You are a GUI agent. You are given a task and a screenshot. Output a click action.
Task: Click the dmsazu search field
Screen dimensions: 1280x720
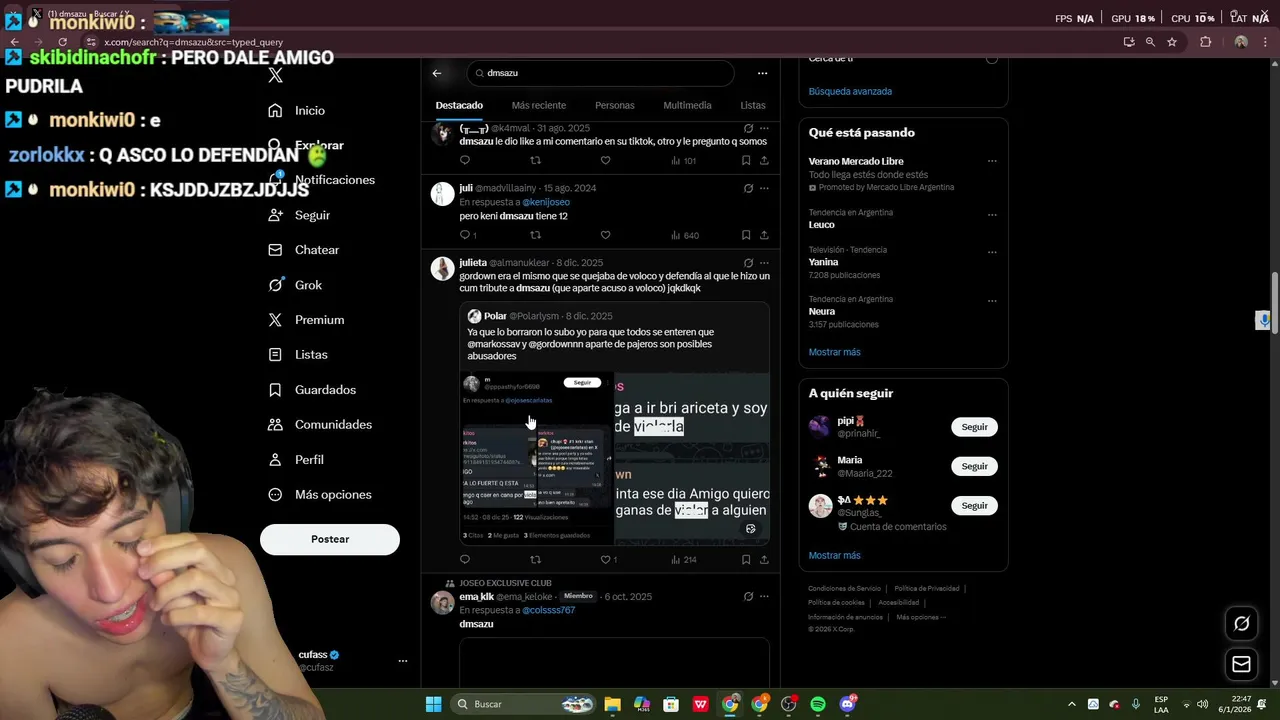click(601, 73)
